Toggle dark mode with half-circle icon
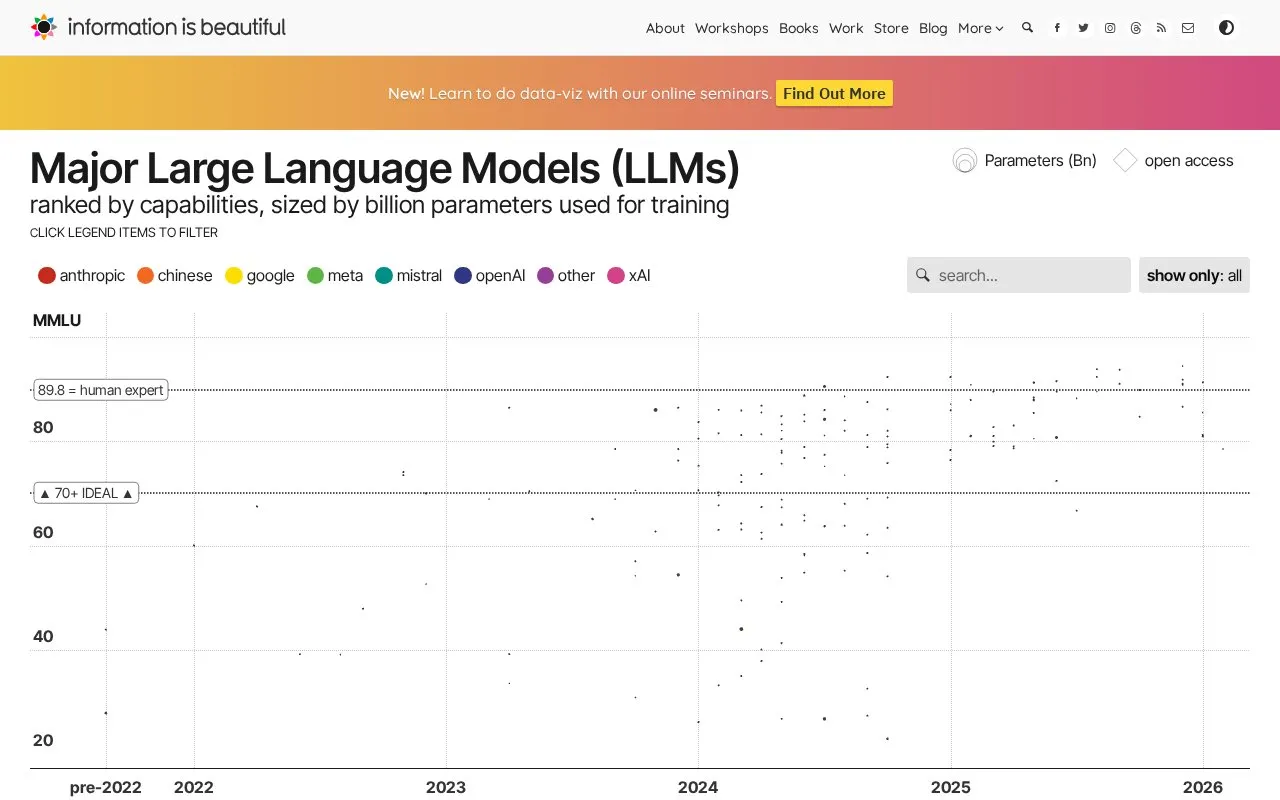The height and width of the screenshot is (800, 1280). coord(1226,28)
